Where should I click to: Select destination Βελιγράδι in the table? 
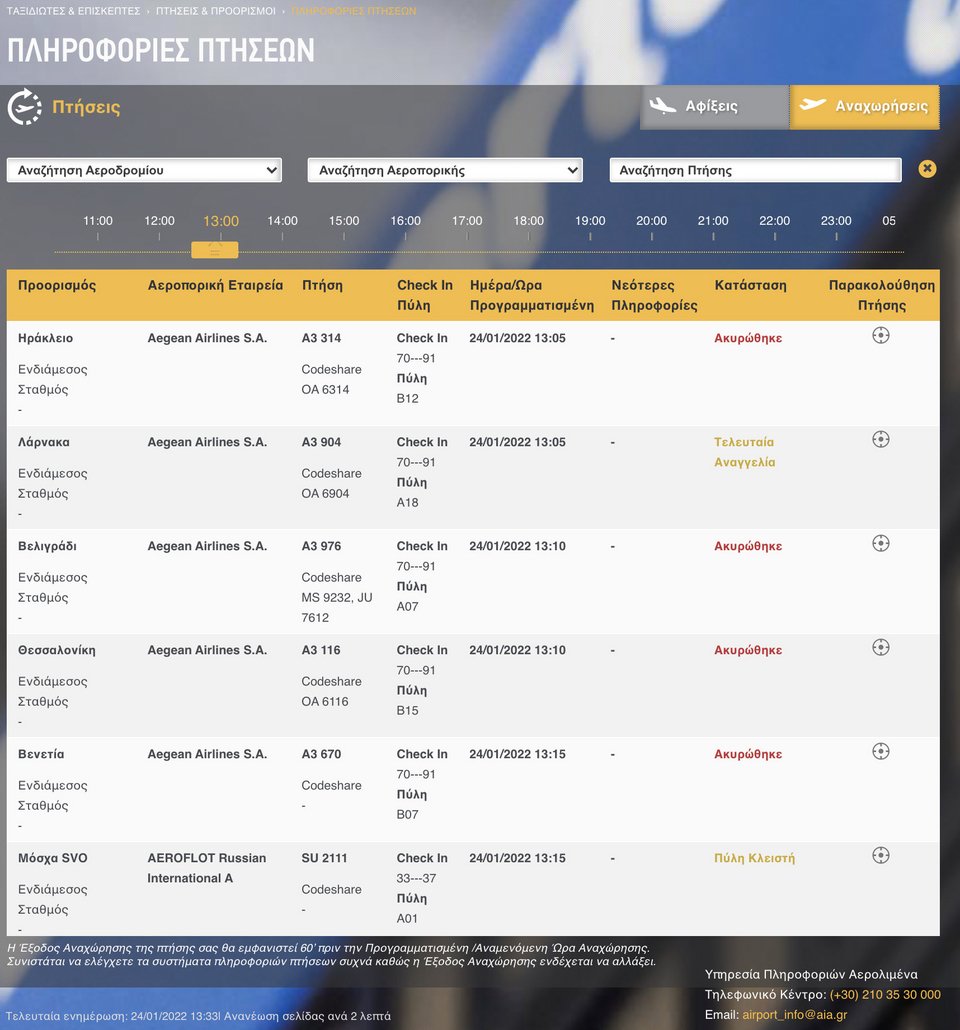tap(47, 546)
